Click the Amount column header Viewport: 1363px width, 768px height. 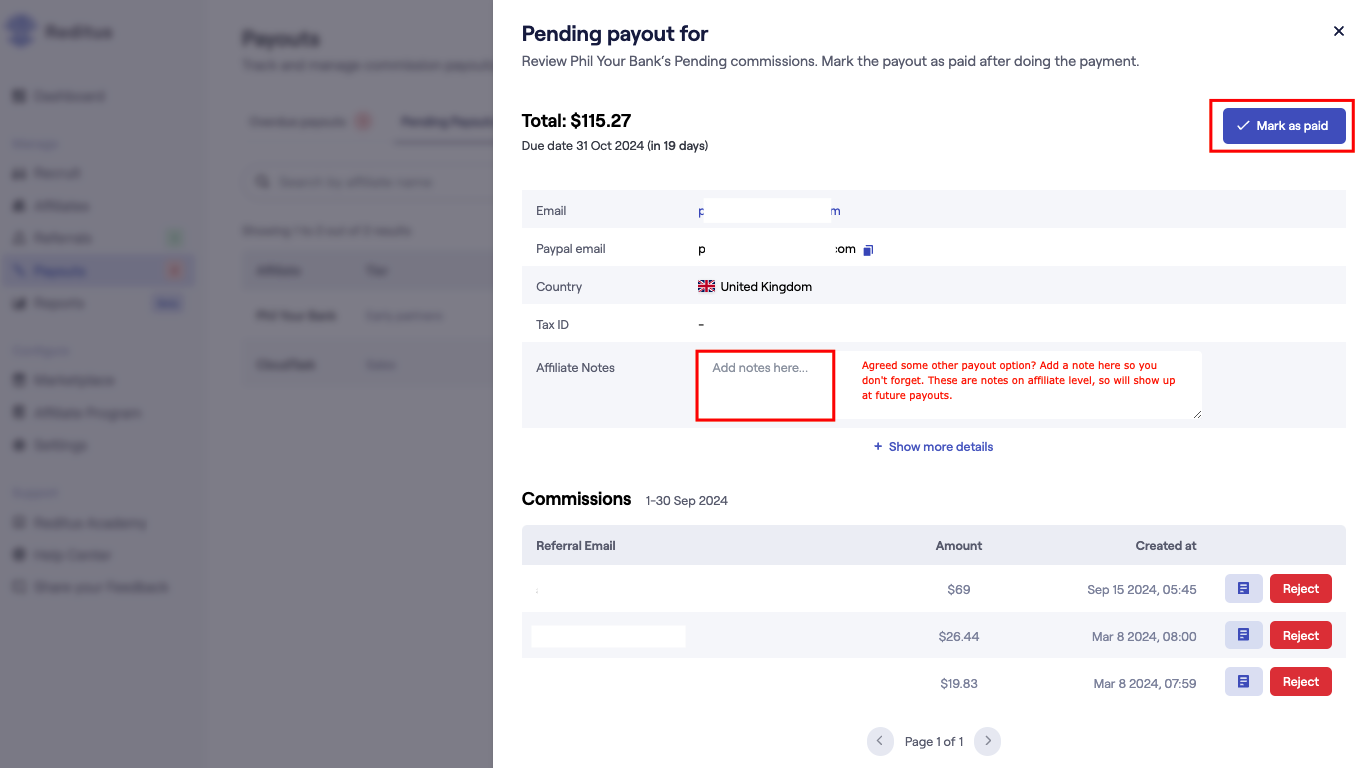pos(959,546)
